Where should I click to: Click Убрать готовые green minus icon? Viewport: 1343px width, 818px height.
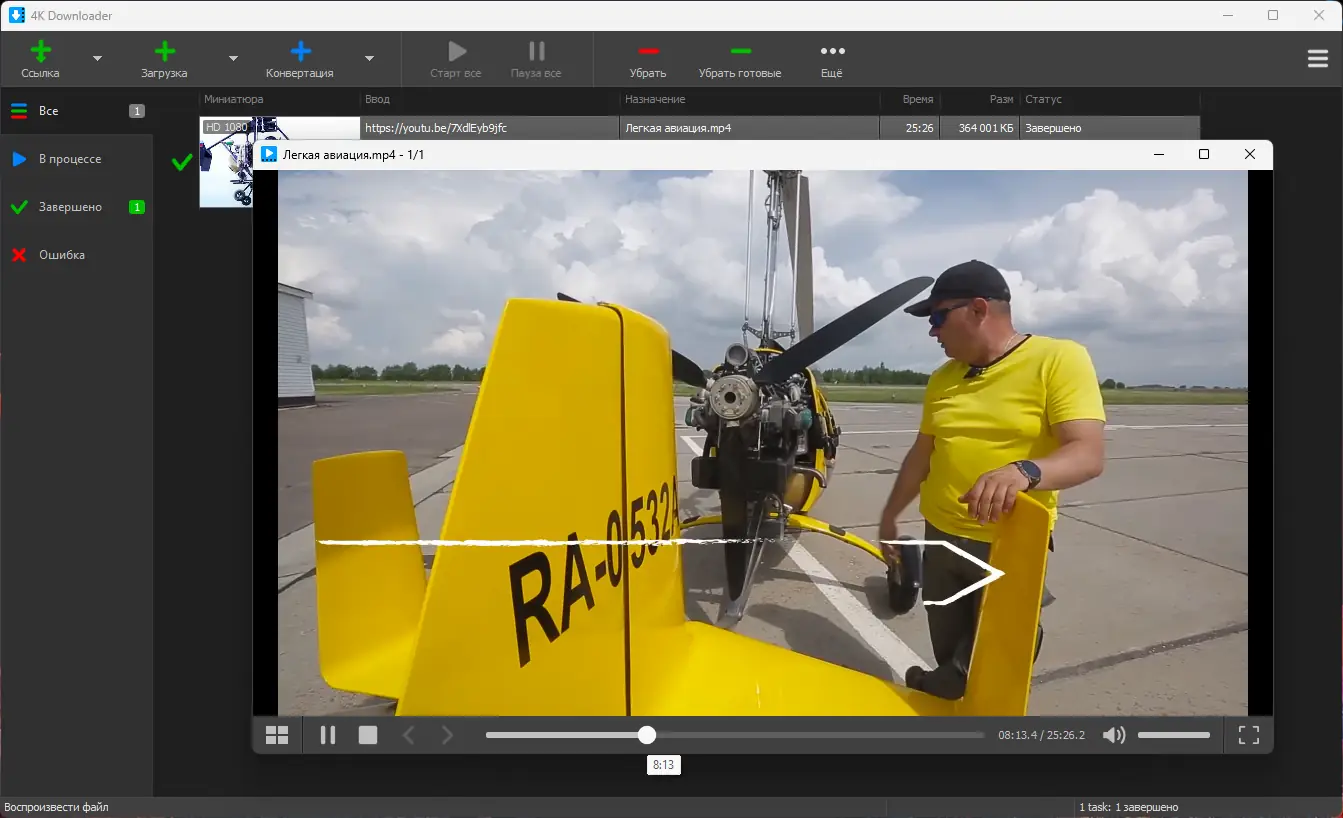click(740, 52)
